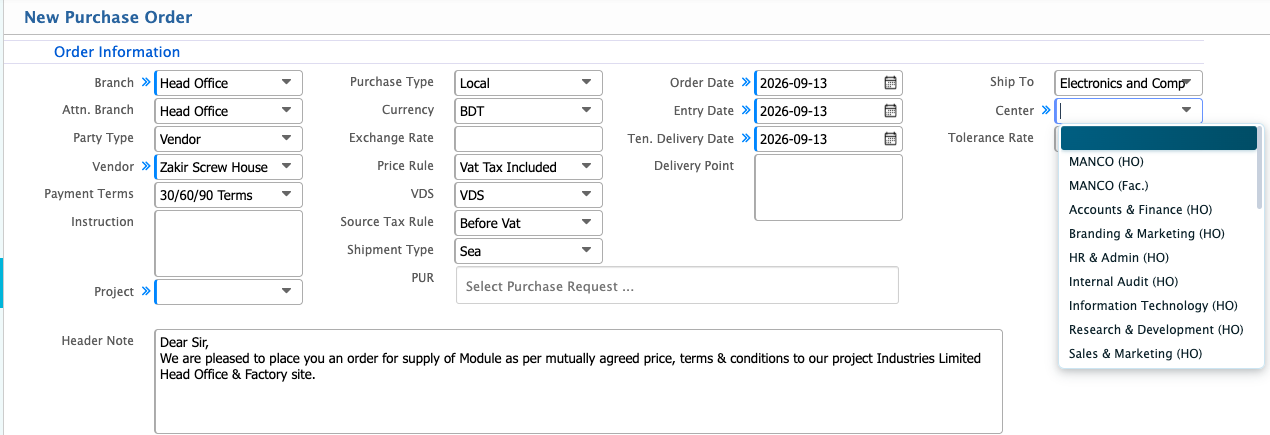Click the Entry Date field
Screen dimensions: 1270x435
click(x=829, y=111)
